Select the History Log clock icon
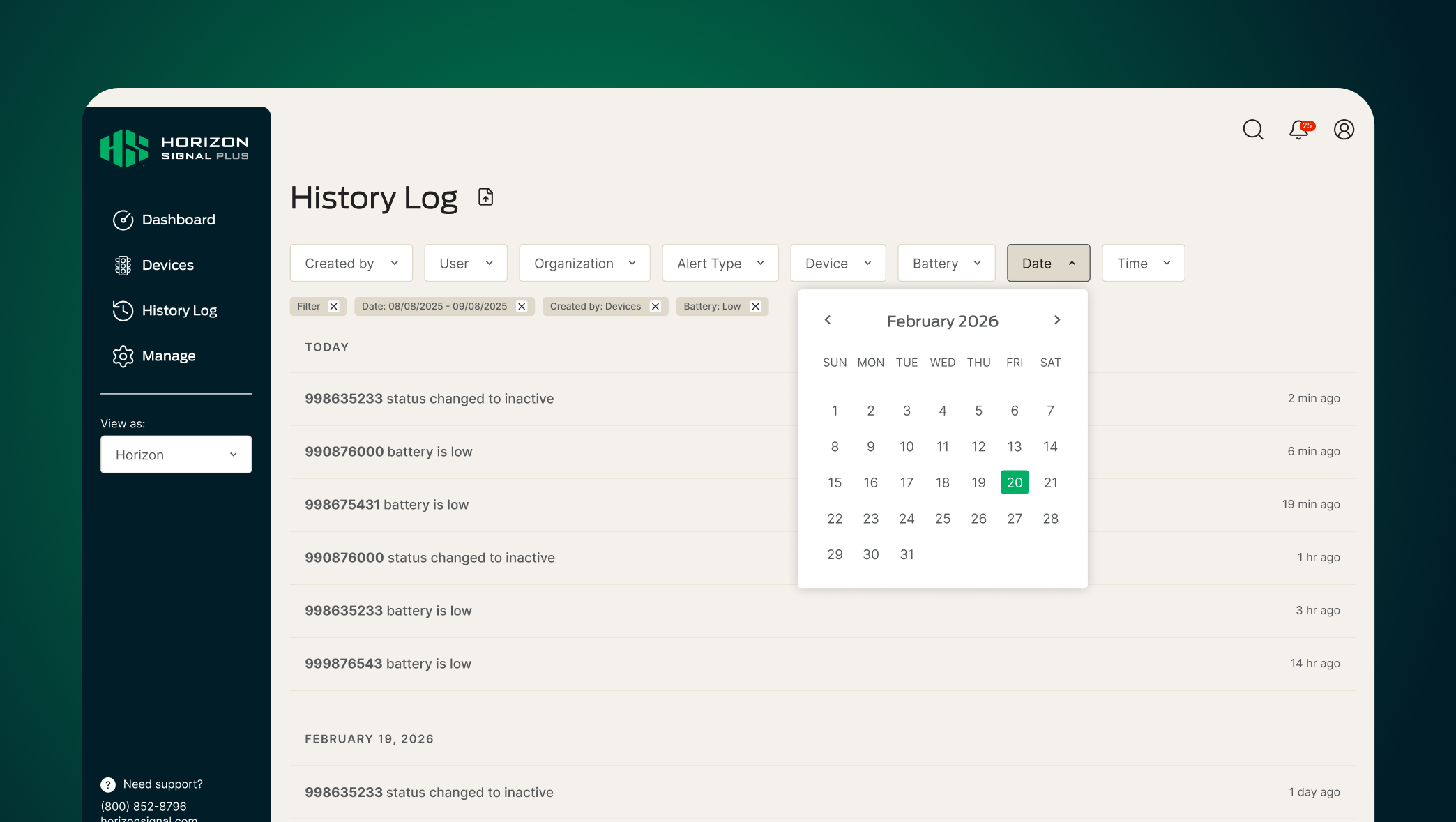Screen dimensions: 1456x822 pyautogui.click(x=123, y=311)
